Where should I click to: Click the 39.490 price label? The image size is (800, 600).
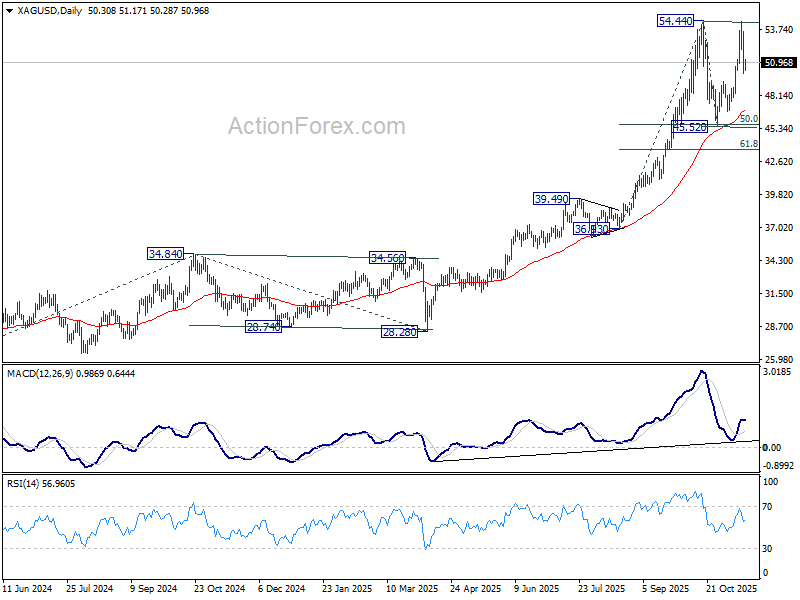(551, 199)
